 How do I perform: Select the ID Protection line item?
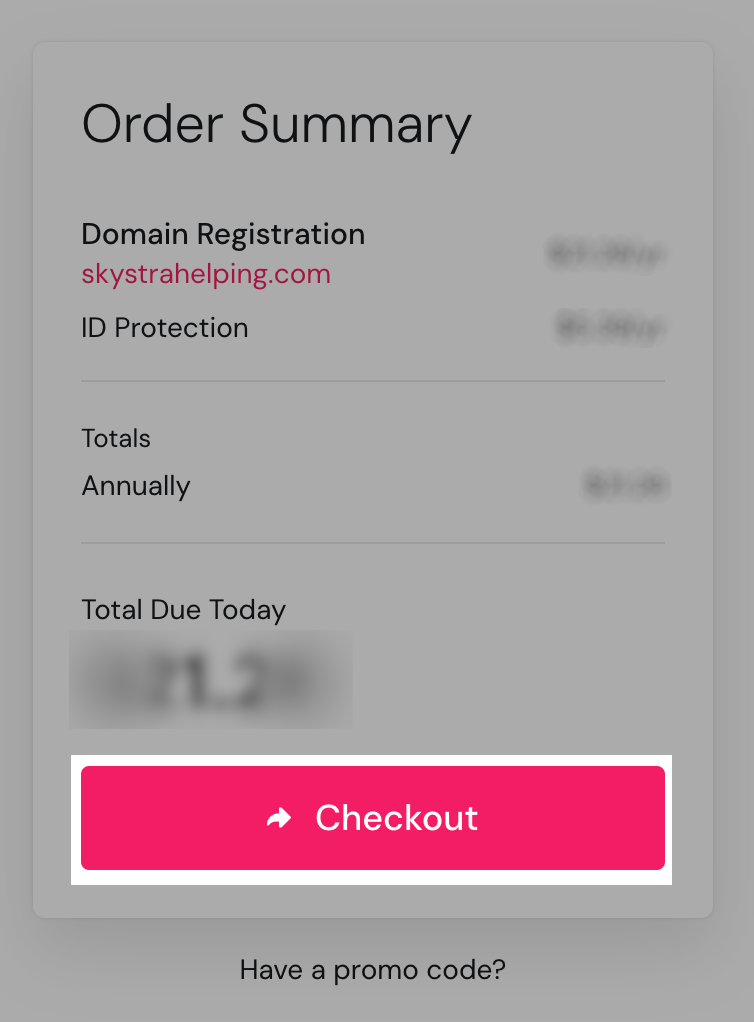pyautogui.click(x=164, y=328)
